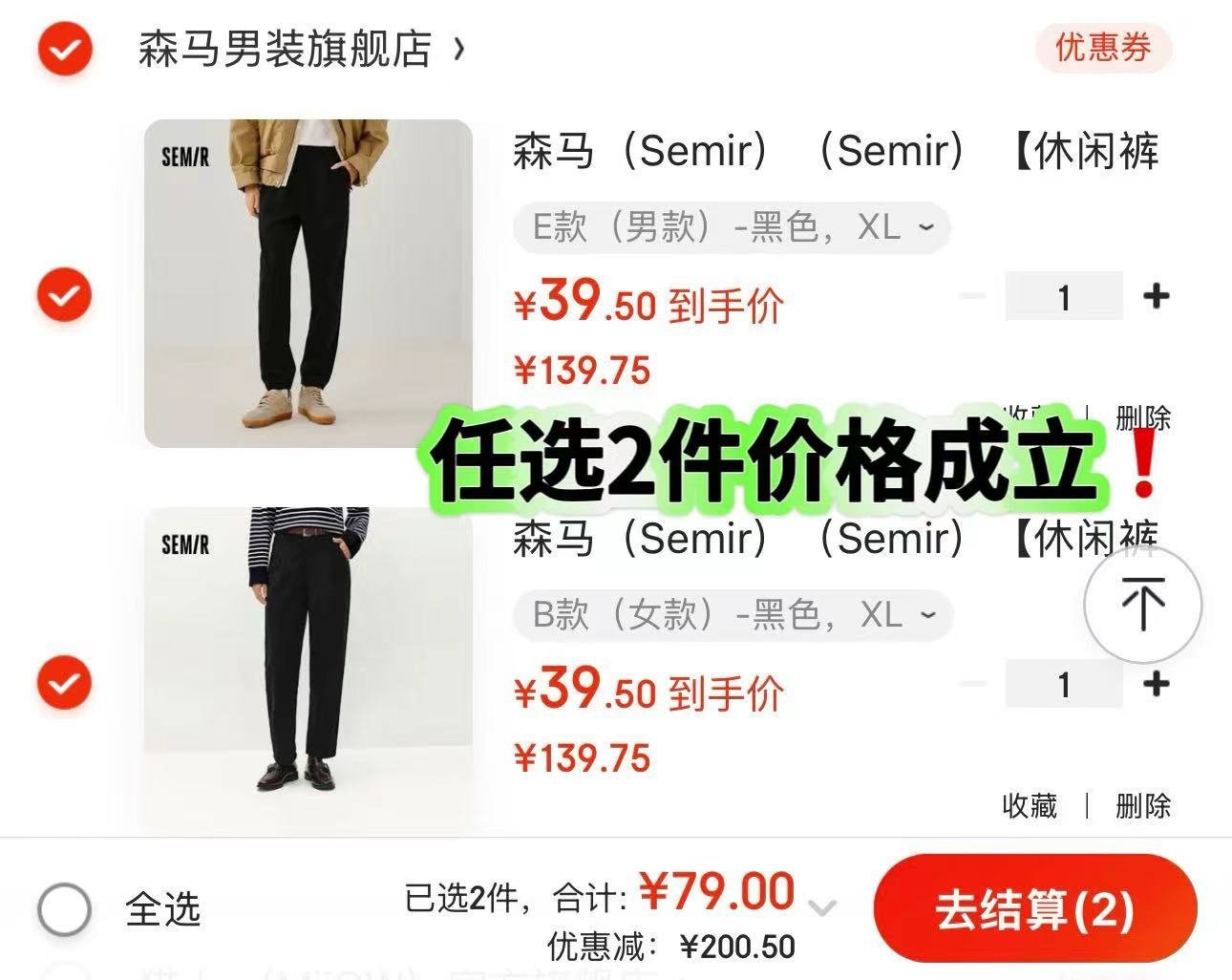
Task: Tap 去结算(2) to check out
Action: click(x=1035, y=908)
